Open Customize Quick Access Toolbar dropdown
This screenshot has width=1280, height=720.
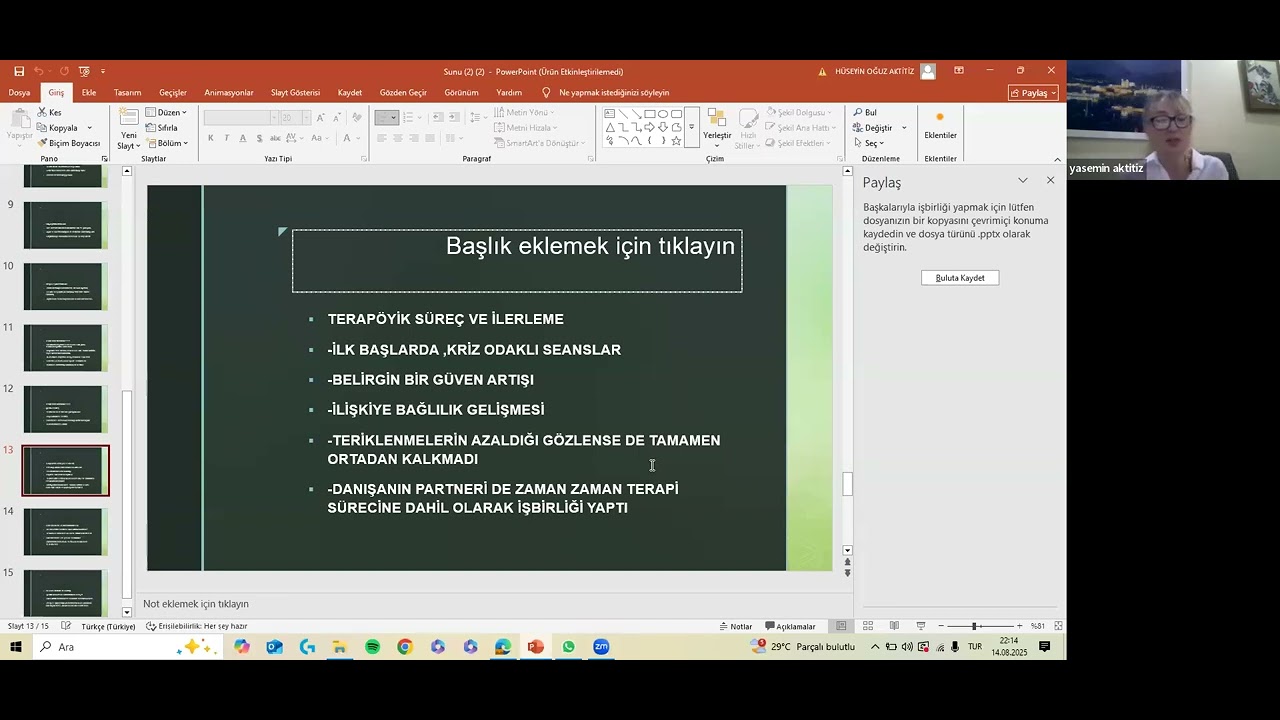click(103, 71)
